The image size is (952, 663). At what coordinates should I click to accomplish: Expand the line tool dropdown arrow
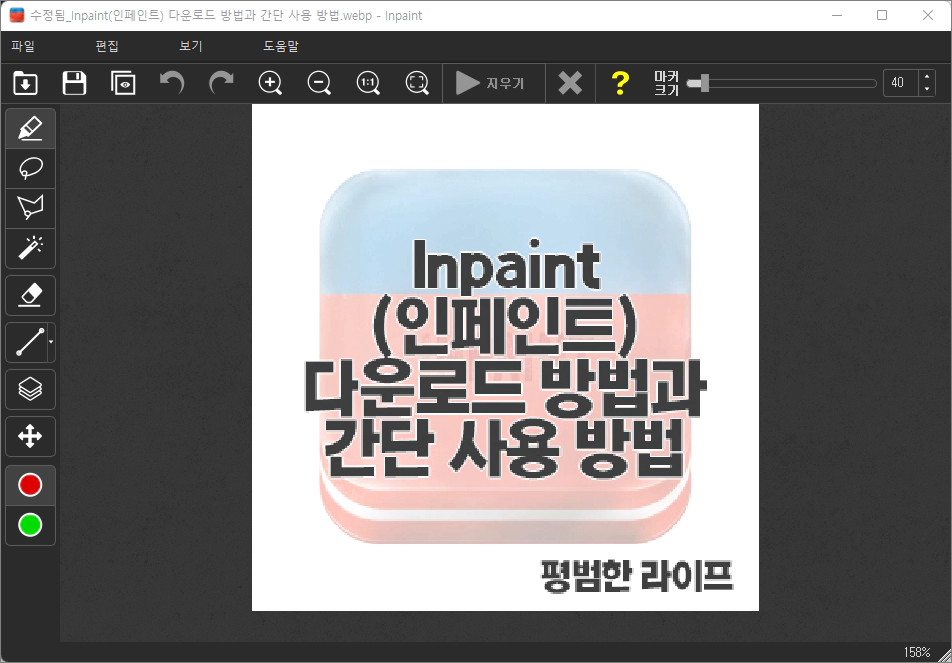(51, 342)
